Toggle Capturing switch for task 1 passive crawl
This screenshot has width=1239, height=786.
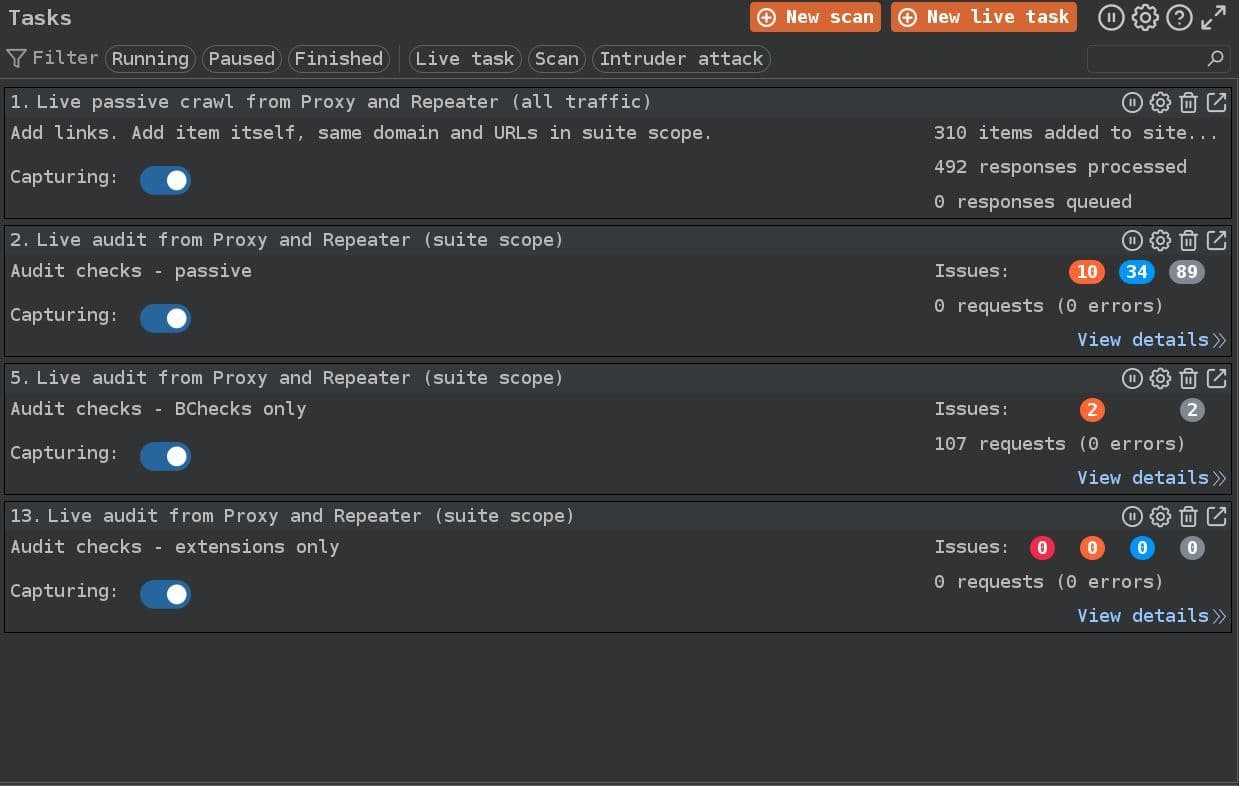click(165, 180)
